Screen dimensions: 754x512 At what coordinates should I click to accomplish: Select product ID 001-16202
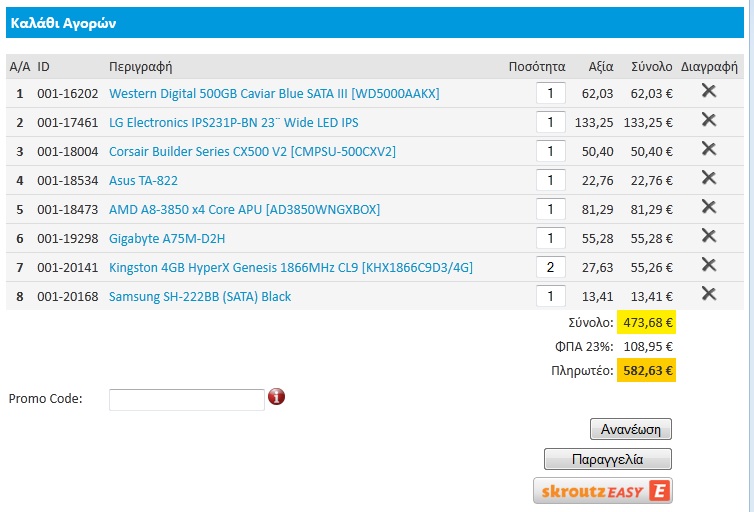click(x=68, y=93)
